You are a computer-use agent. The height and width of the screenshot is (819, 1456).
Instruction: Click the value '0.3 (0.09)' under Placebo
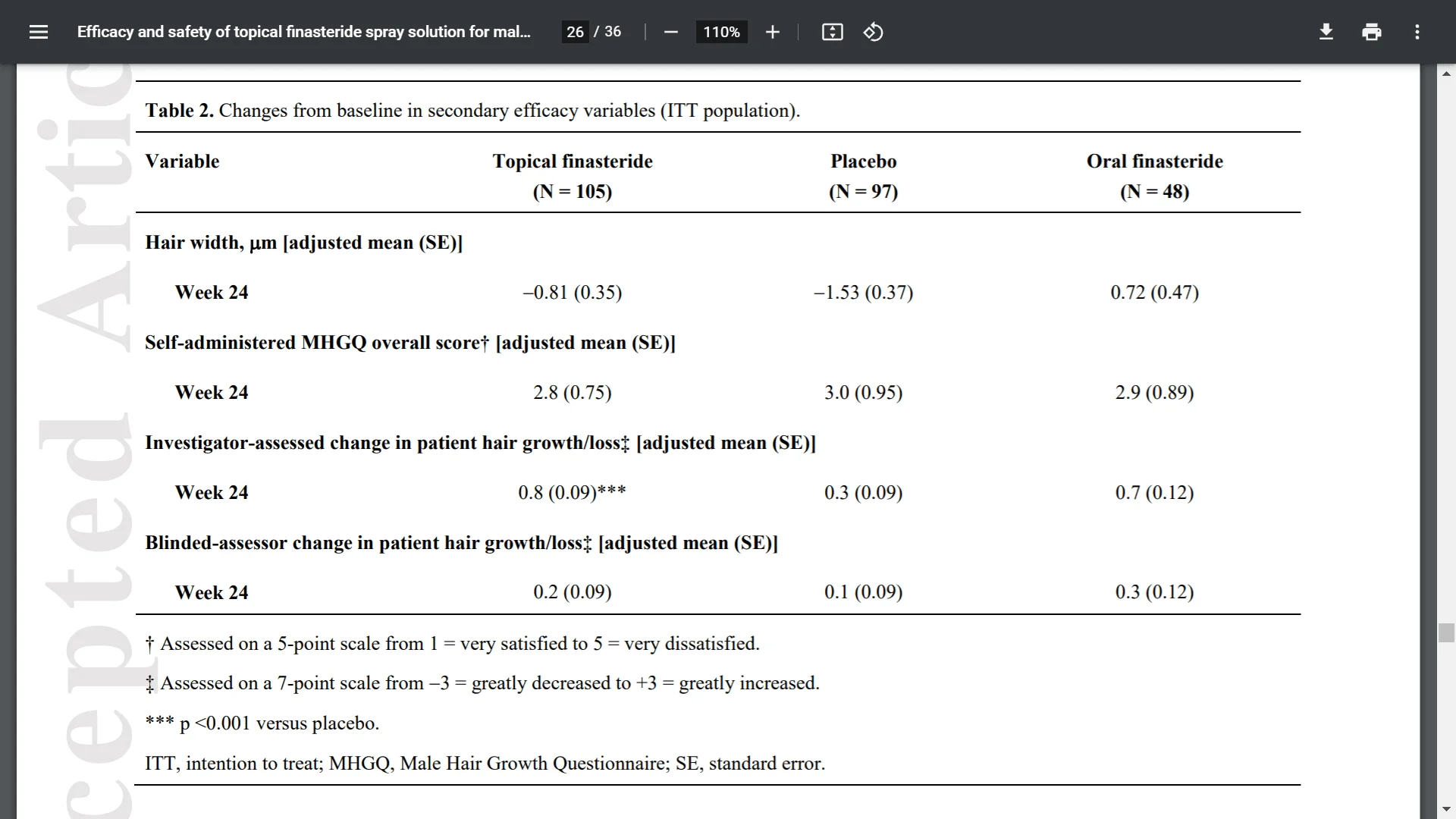click(863, 493)
